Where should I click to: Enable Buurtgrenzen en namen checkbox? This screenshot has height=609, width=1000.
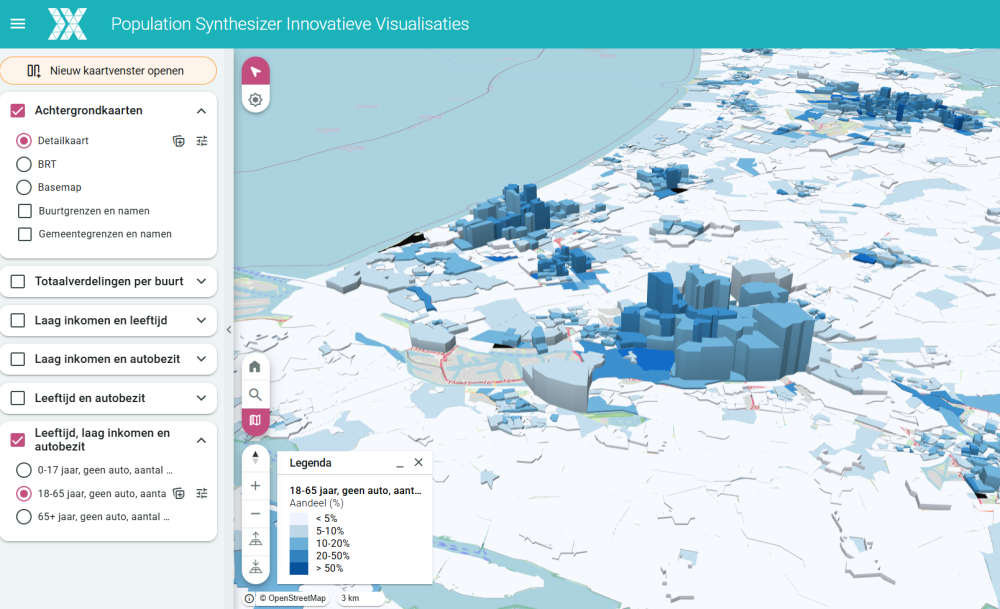(x=25, y=211)
